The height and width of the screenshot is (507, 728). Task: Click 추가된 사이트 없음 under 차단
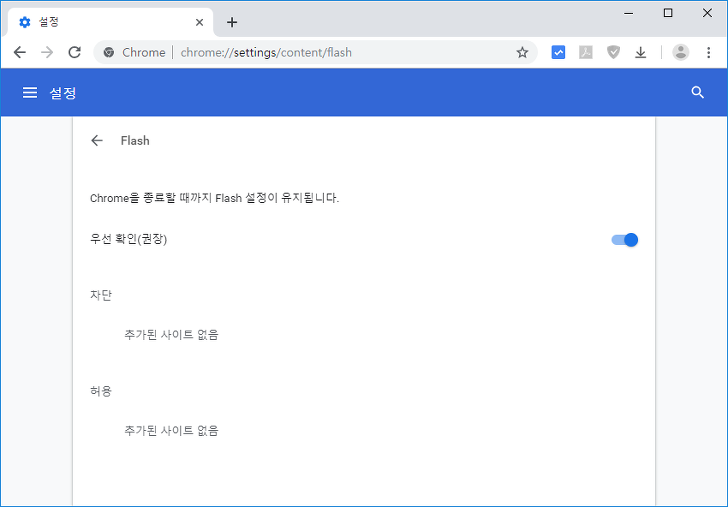pyautogui.click(x=171, y=335)
